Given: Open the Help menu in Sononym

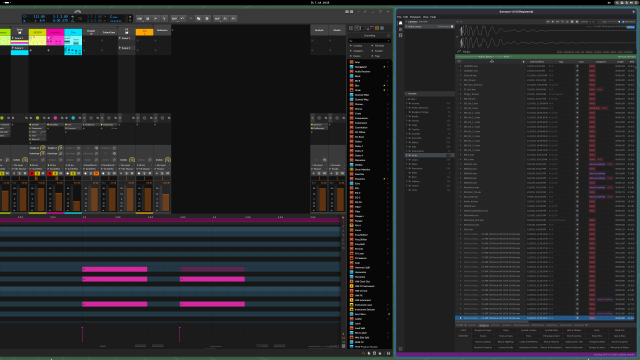Looking at the screenshot, I should pyautogui.click(x=433, y=17).
